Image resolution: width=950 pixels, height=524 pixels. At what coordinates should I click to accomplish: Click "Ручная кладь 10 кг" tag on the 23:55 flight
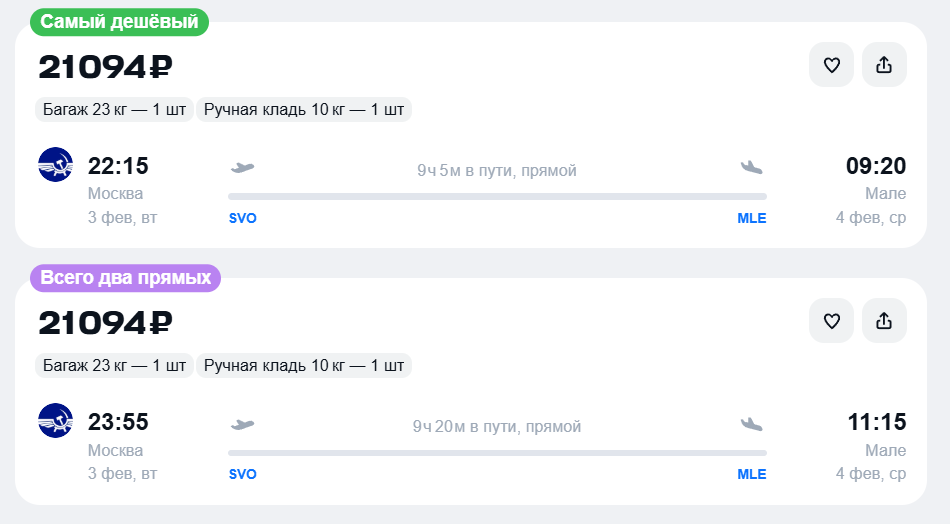304,366
